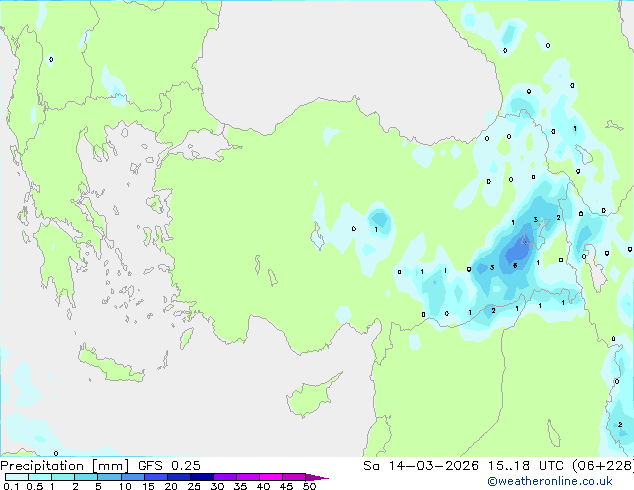Click the '20' legend scale label
This screenshot has width=634, height=490.
(x=171, y=486)
